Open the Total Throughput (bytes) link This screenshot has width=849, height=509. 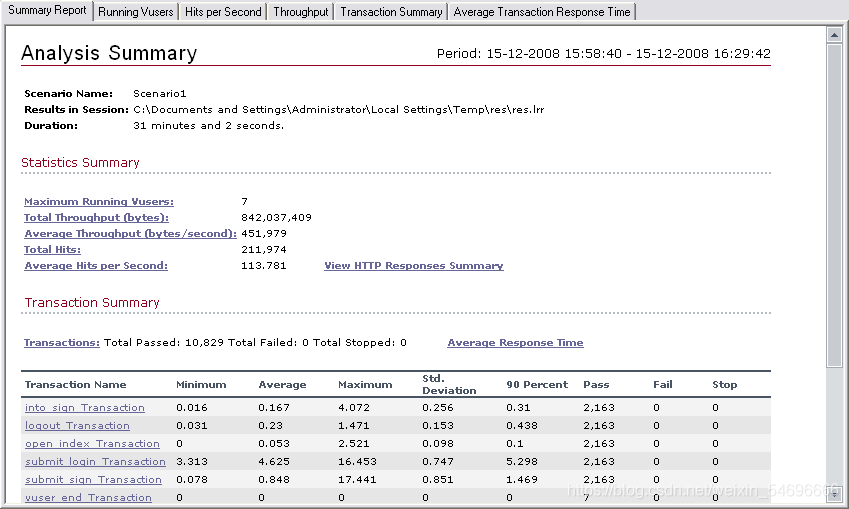click(96, 218)
